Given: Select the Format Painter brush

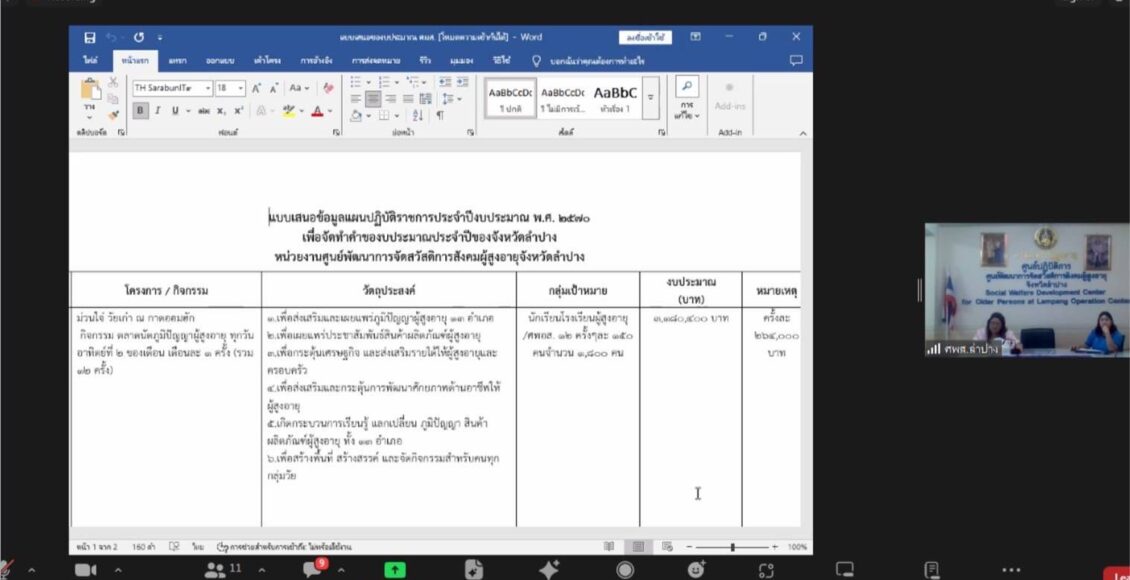Looking at the screenshot, I should 113,115.
